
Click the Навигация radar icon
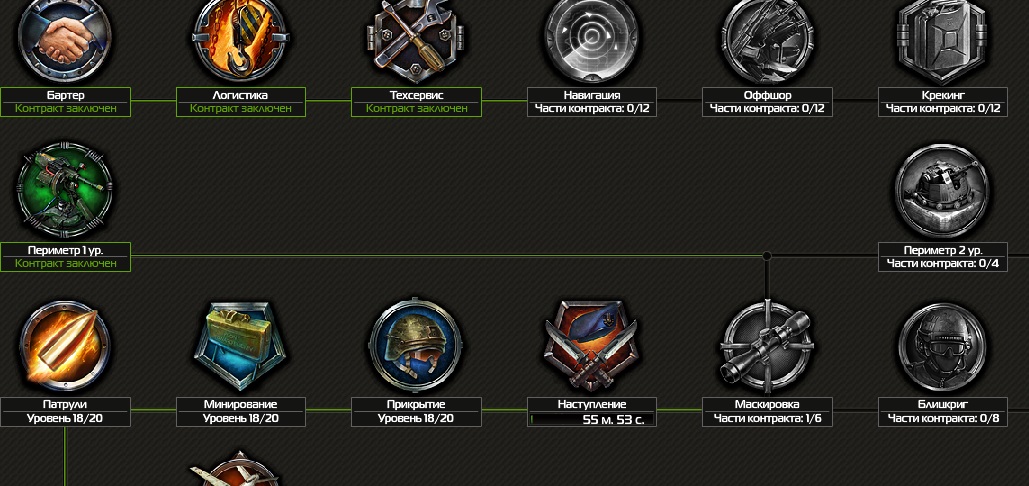pyautogui.click(x=592, y=37)
